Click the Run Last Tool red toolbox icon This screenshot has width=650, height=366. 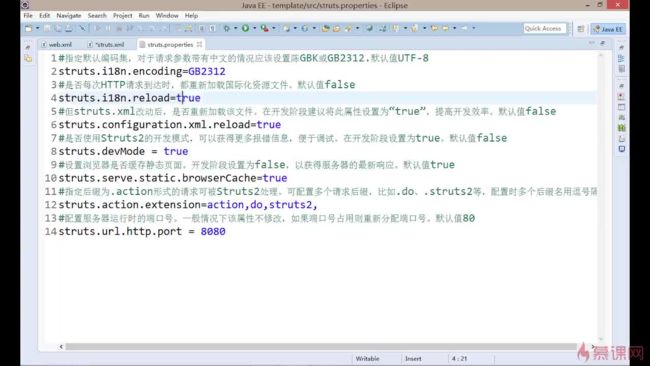point(264,29)
